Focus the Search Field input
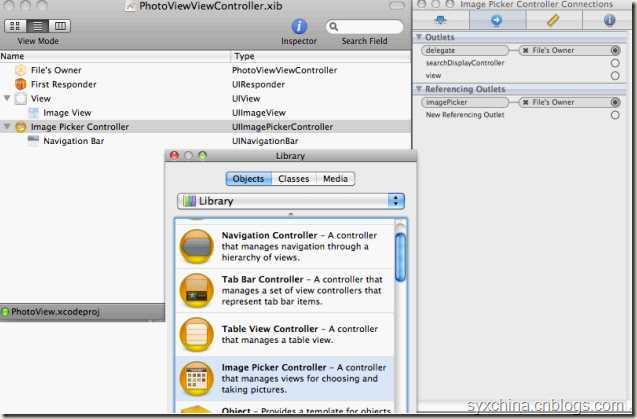 click(x=364, y=27)
